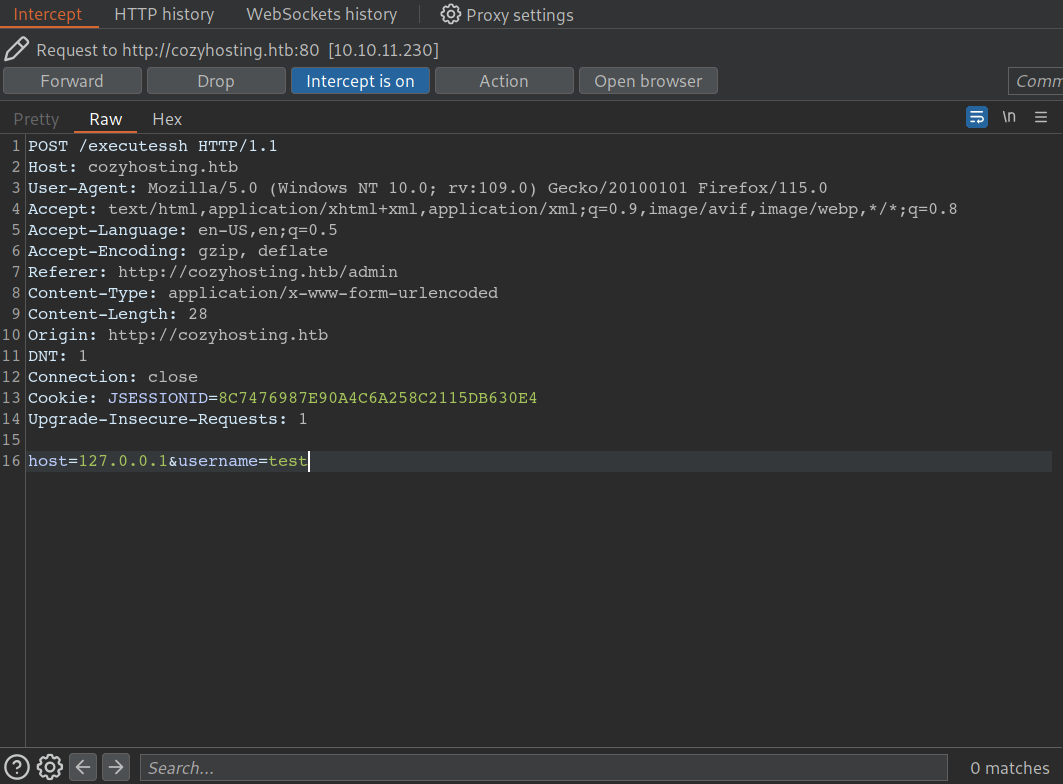Turn off Intercept is on toggle
1063x784 pixels.
pos(360,81)
